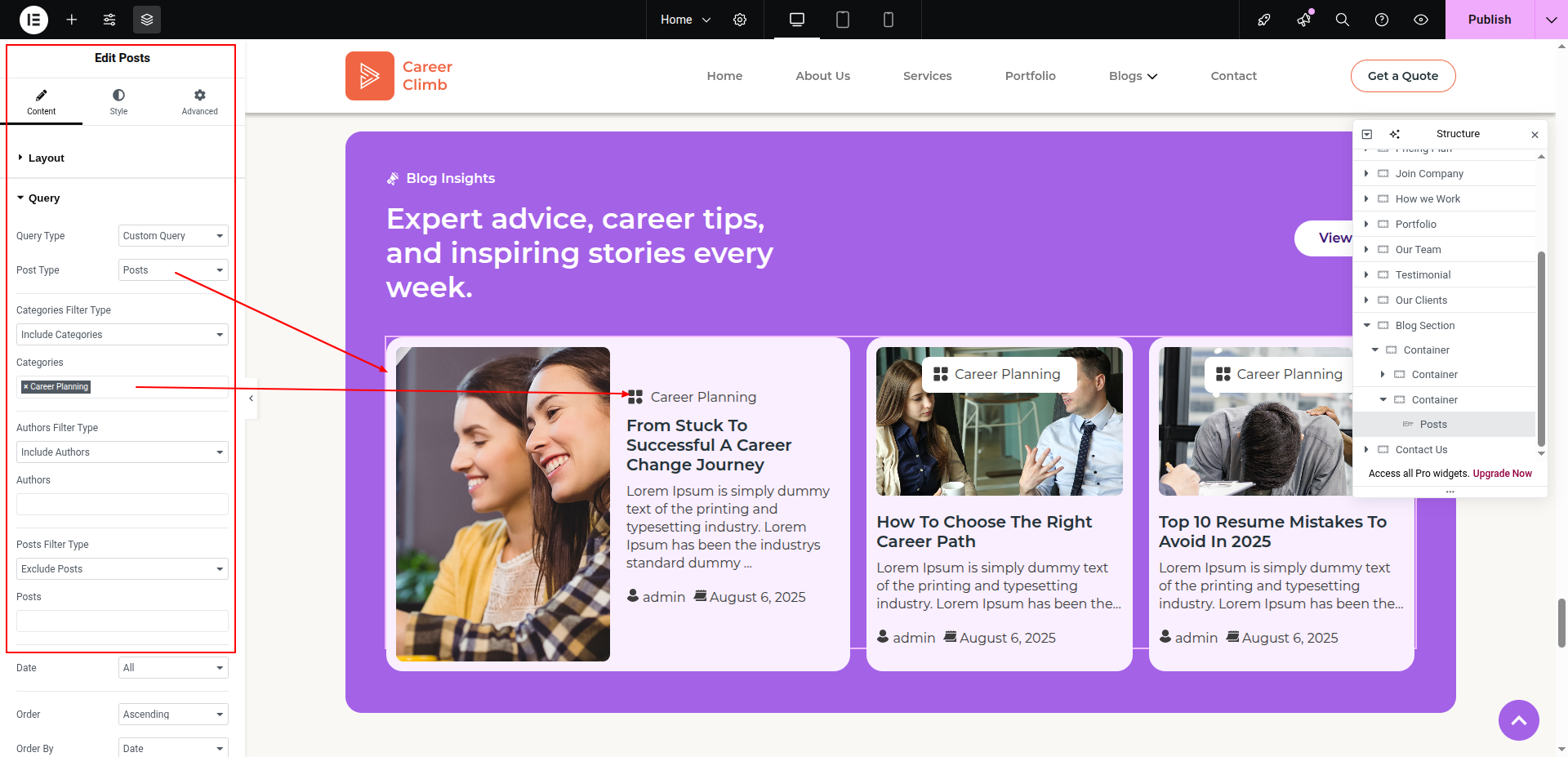1568x757 pixels.
Task: Click the Upgrade Now link
Action: [x=1503, y=474]
